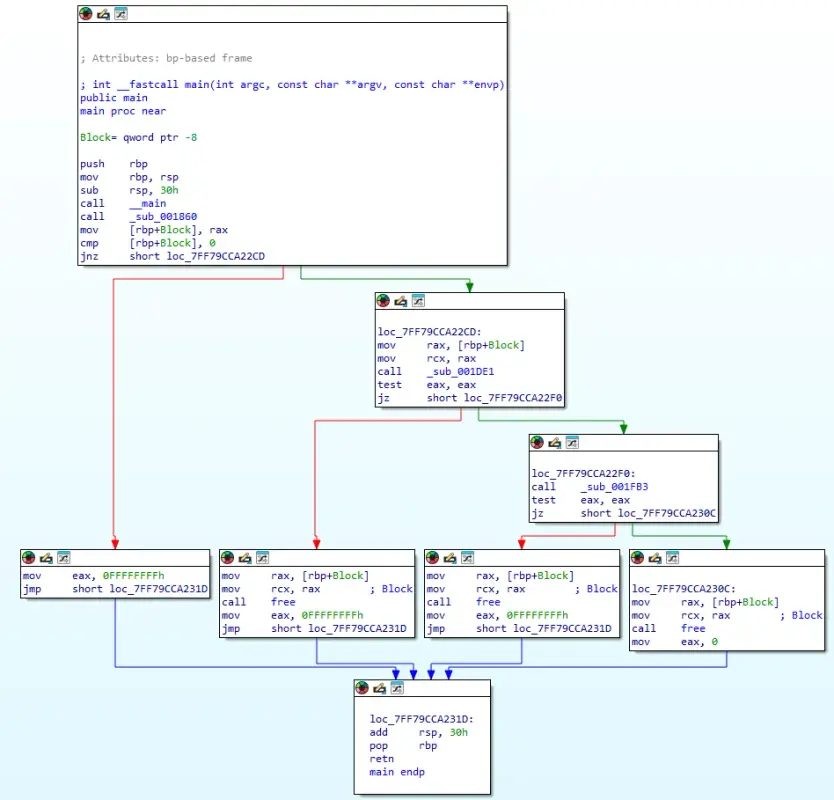This screenshot has height=800, width=834.
Task: Click the title bar of block loc_7FF79CCA231D
Action: (x=422, y=688)
